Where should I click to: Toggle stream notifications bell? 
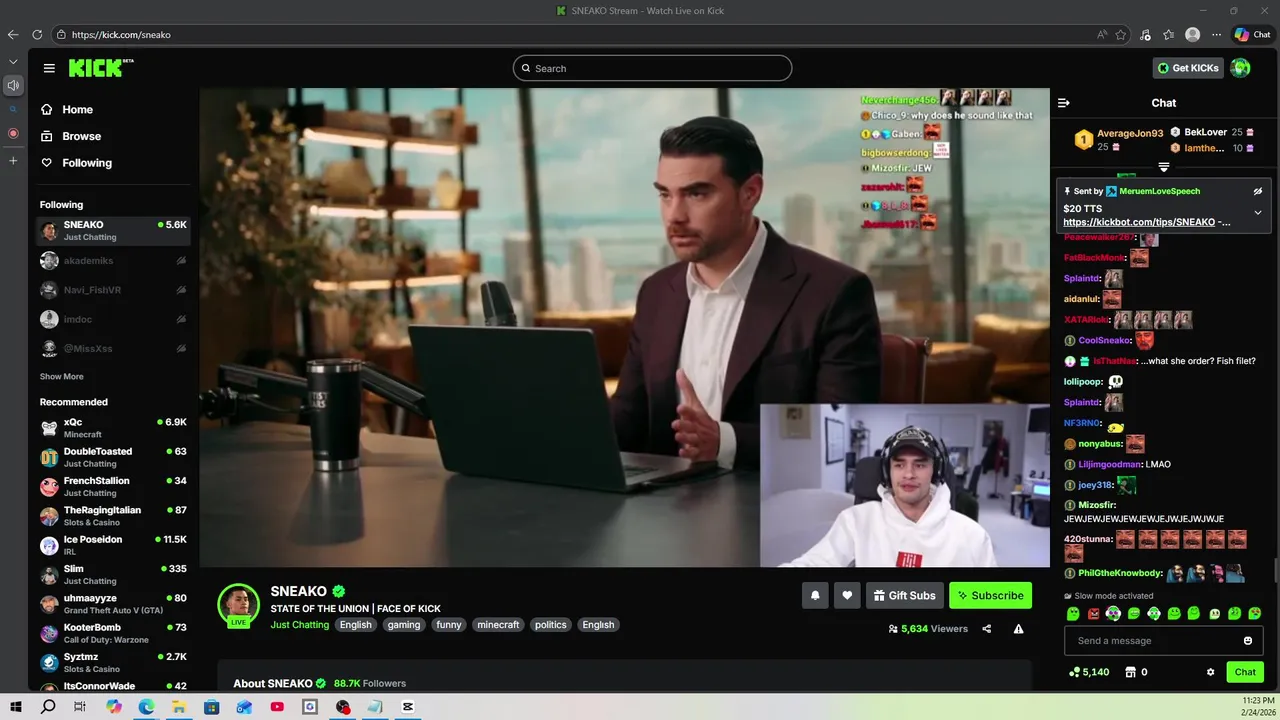coord(815,595)
